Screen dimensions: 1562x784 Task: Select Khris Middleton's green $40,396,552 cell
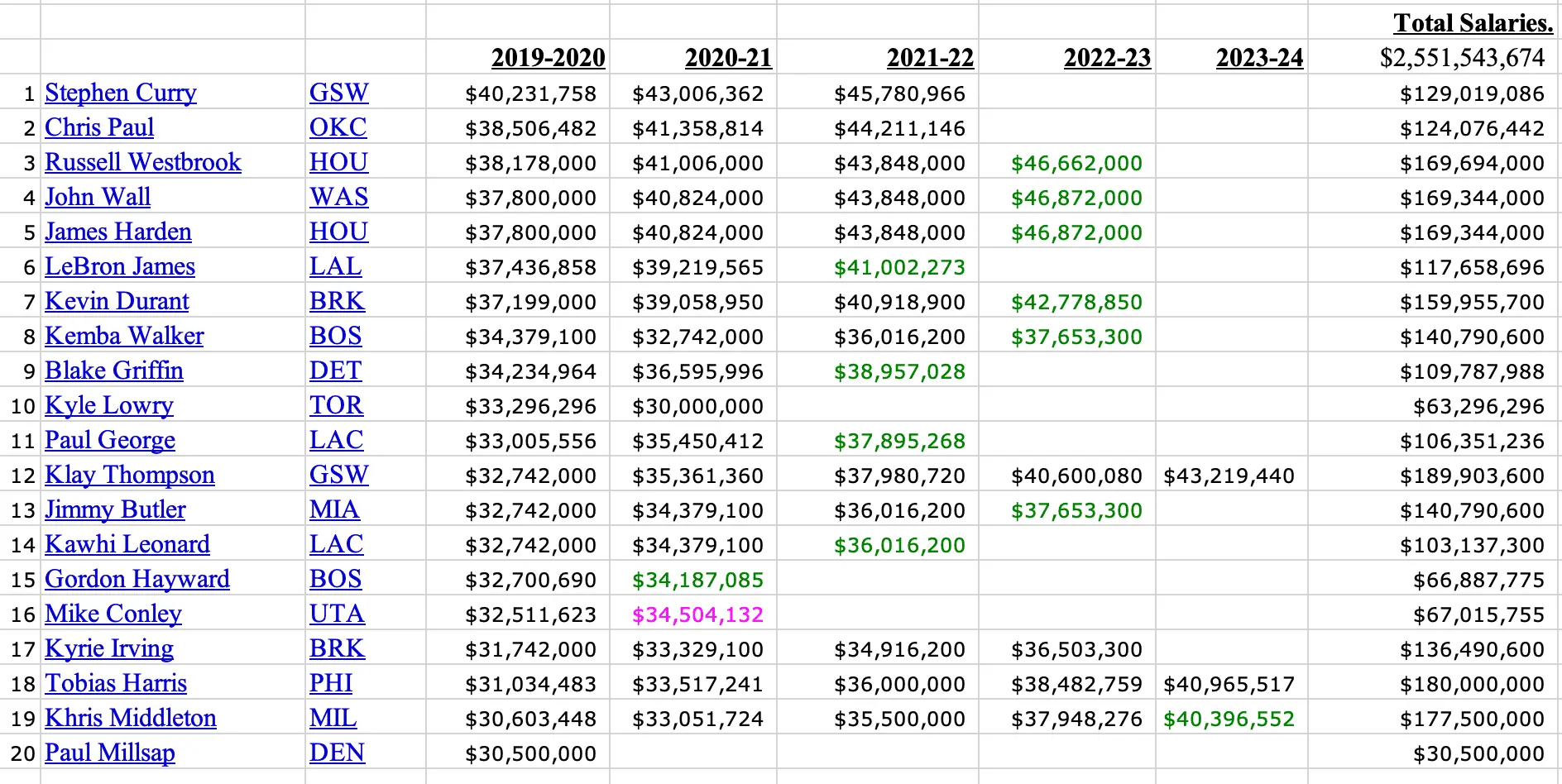tap(1229, 719)
